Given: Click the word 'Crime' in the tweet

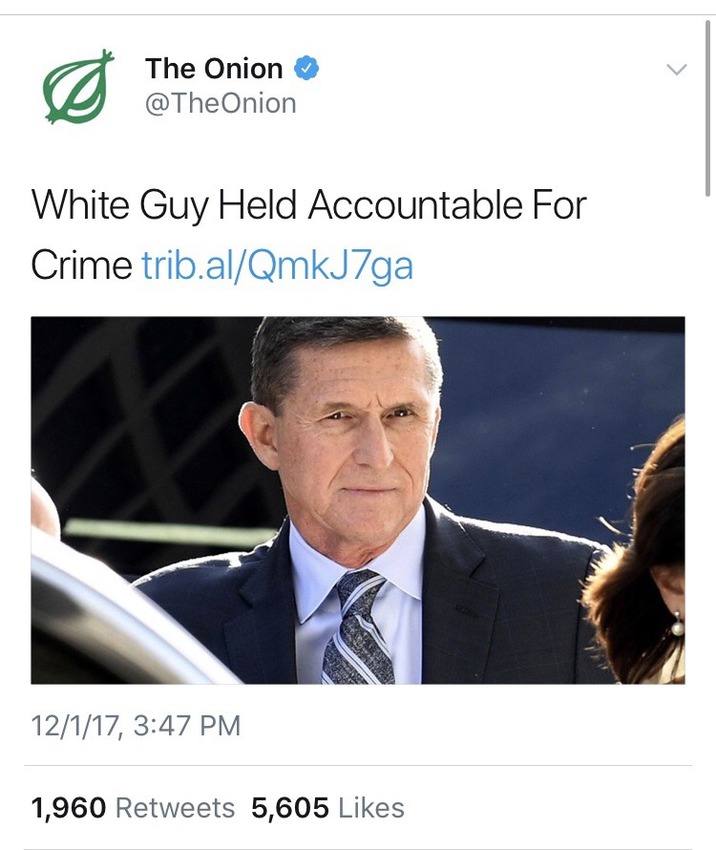Looking at the screenshot, I should point(81,265).
